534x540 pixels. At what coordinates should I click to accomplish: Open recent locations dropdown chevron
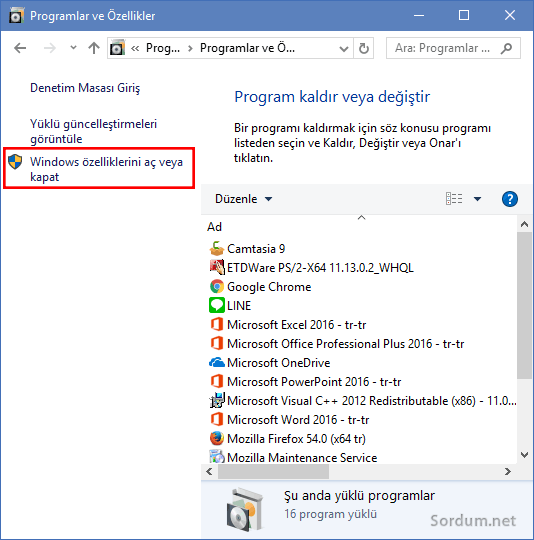pos(73,48)
